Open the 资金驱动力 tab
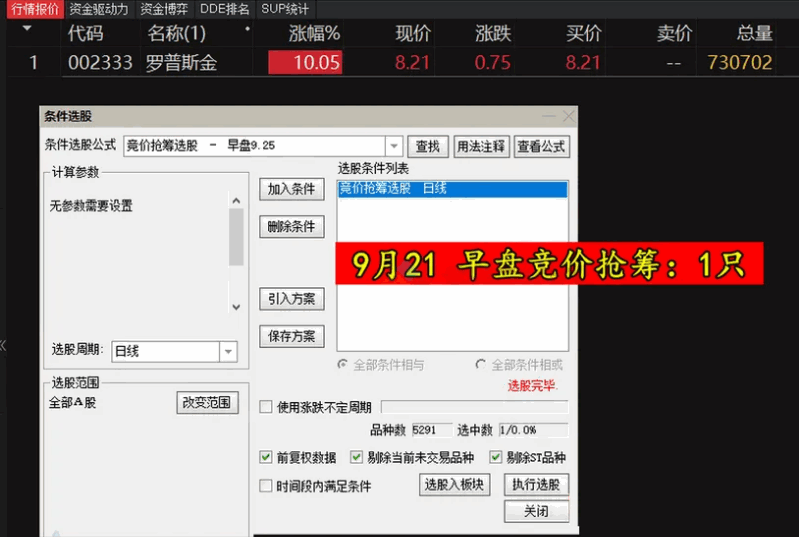 click(x=99, y=9)
